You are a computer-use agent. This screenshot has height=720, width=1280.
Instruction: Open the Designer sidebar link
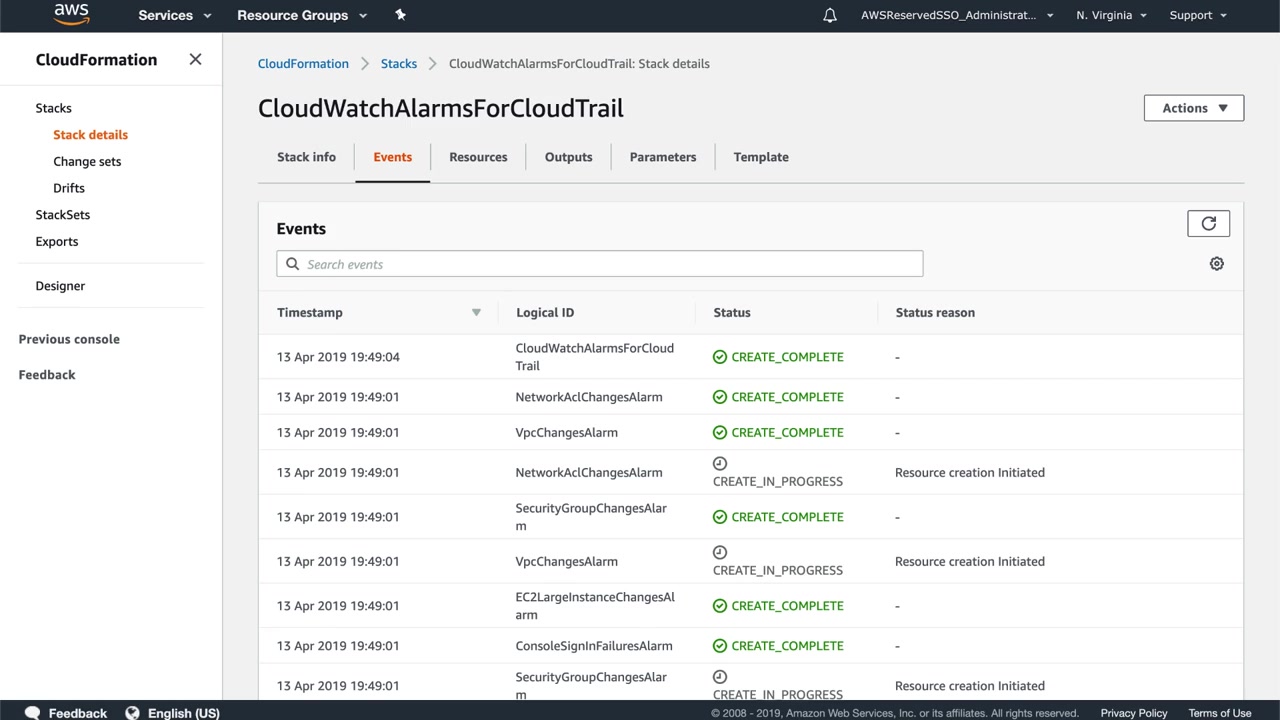click(x=60, y=286)
